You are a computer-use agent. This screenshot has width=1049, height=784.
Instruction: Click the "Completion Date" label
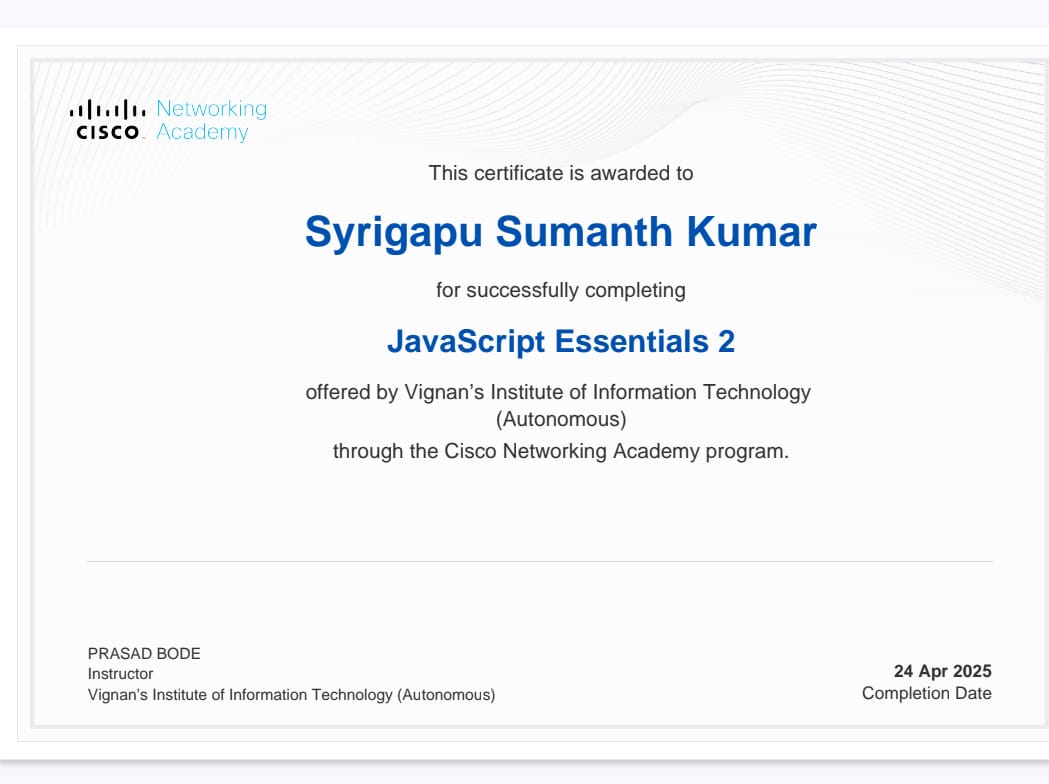tap(927, 693)
